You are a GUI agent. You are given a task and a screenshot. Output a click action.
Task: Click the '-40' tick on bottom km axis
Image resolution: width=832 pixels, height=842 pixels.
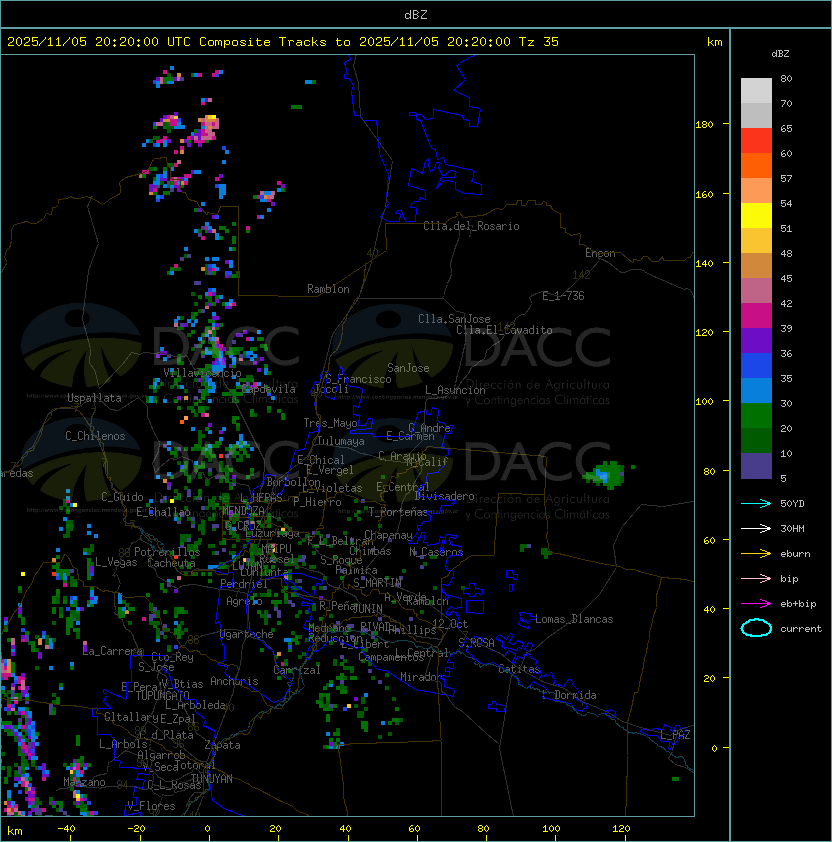tap(66, 829)
